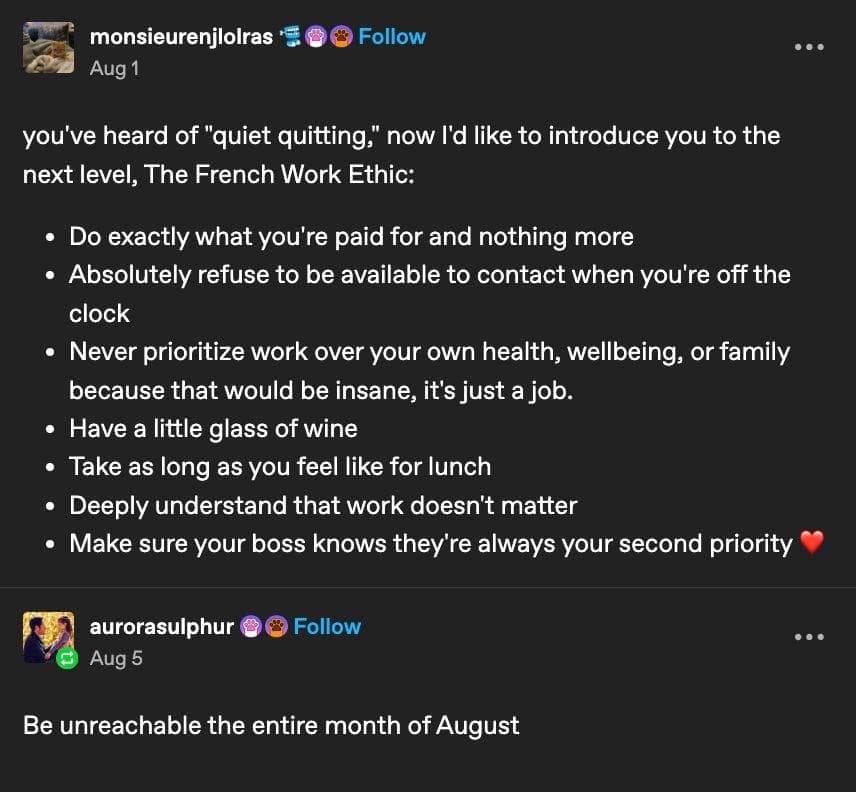The height and width of the screenshot is (792, 856).
Task: Click monsieurenjlolras's purple paw badge
Action: [x=316, y=37]
